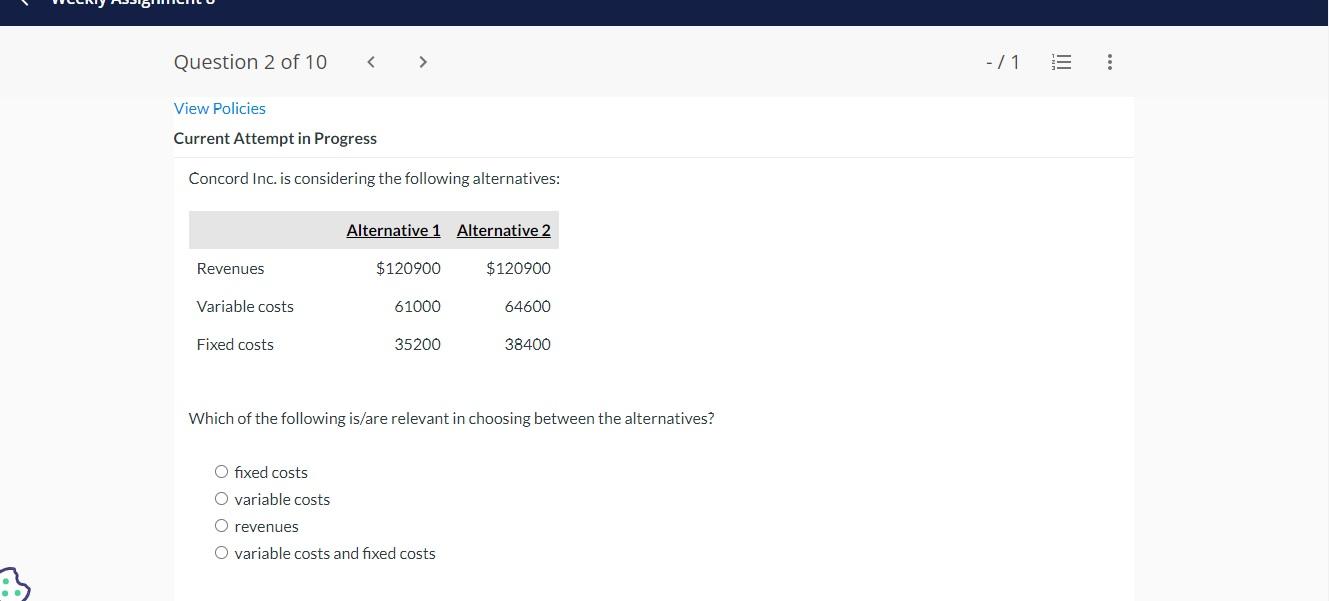Click the Alternative 1 column header

[x=393, y=229]
